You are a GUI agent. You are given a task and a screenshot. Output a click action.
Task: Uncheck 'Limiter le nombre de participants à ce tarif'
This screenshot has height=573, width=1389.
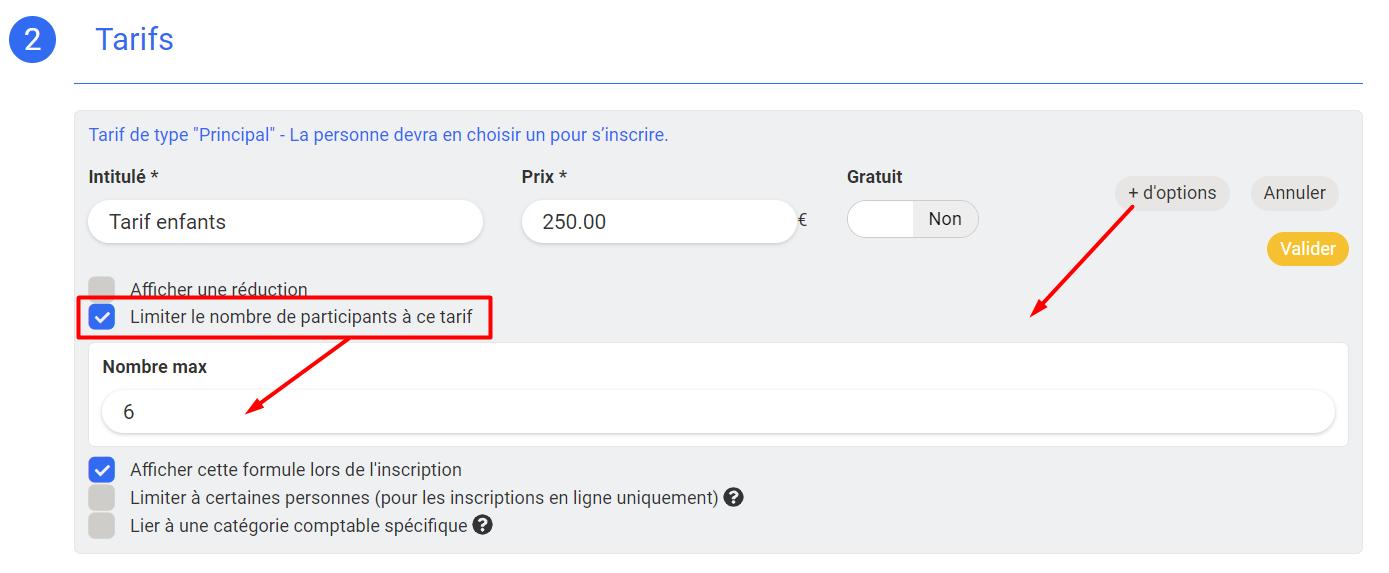click(102, 317)
